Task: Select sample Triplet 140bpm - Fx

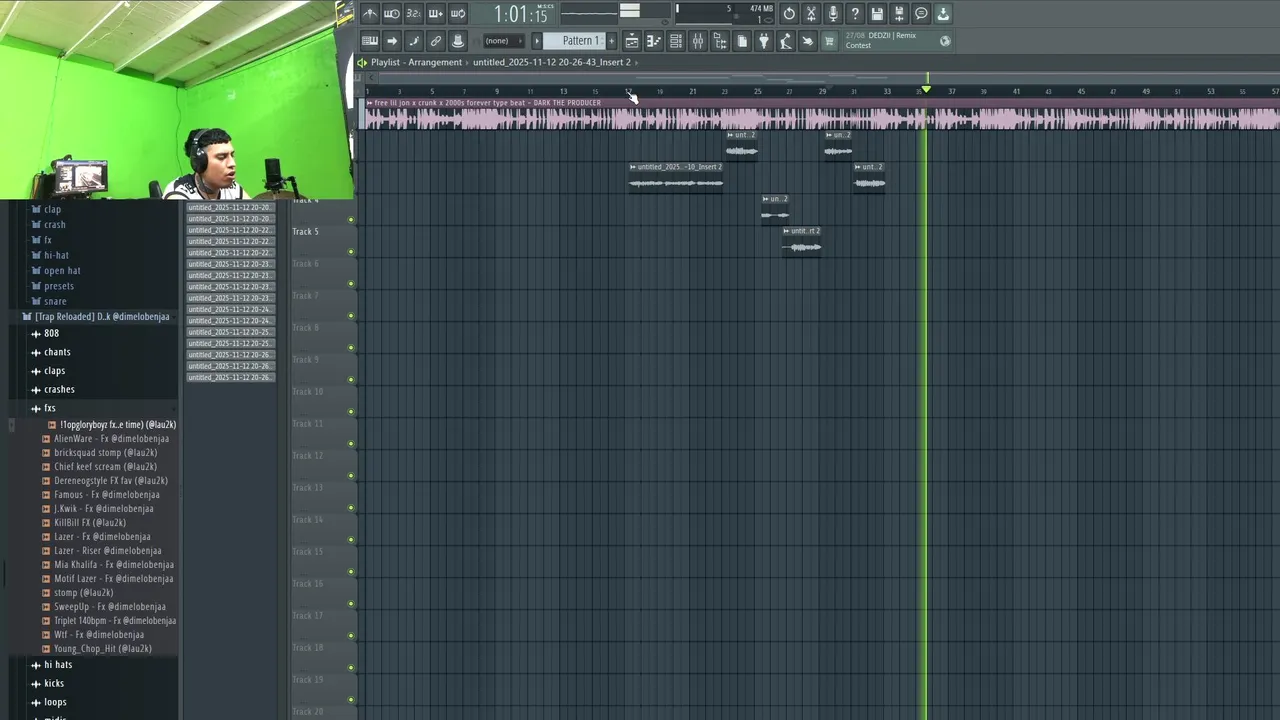Action: click(x=114, y=621)
